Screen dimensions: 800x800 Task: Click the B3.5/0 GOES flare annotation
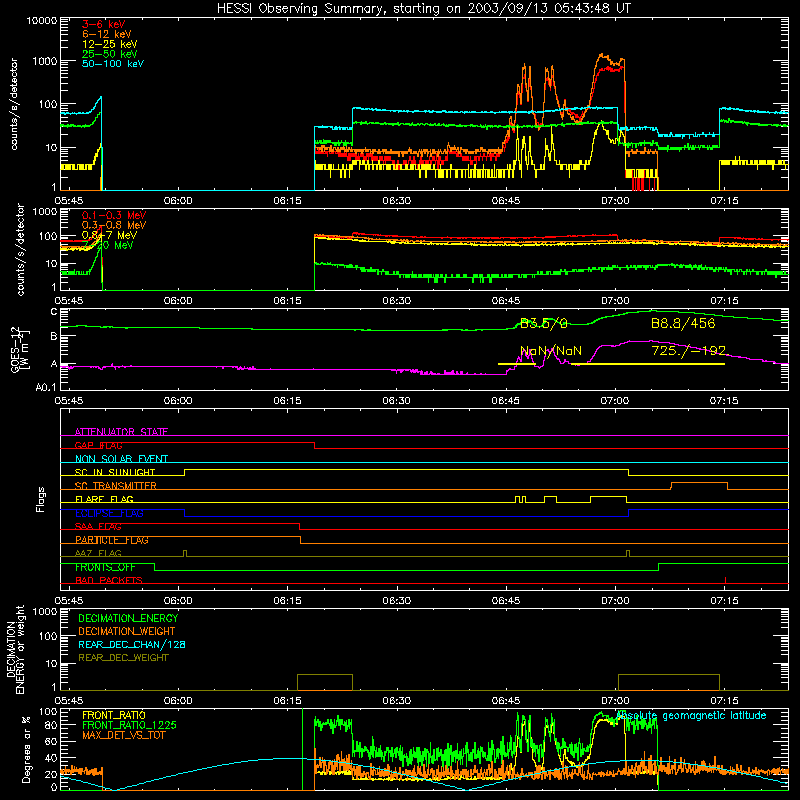click(543, 323)
